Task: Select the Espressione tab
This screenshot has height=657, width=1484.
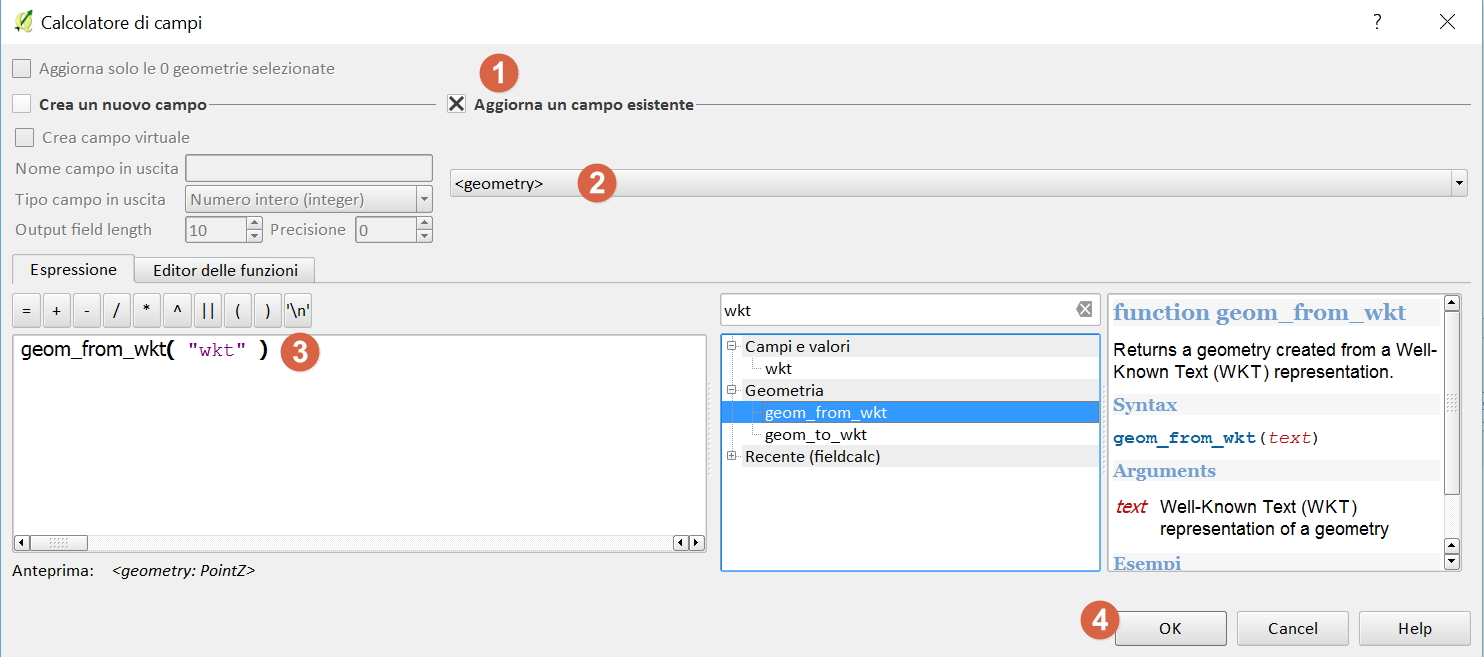Action: (73, 270)
